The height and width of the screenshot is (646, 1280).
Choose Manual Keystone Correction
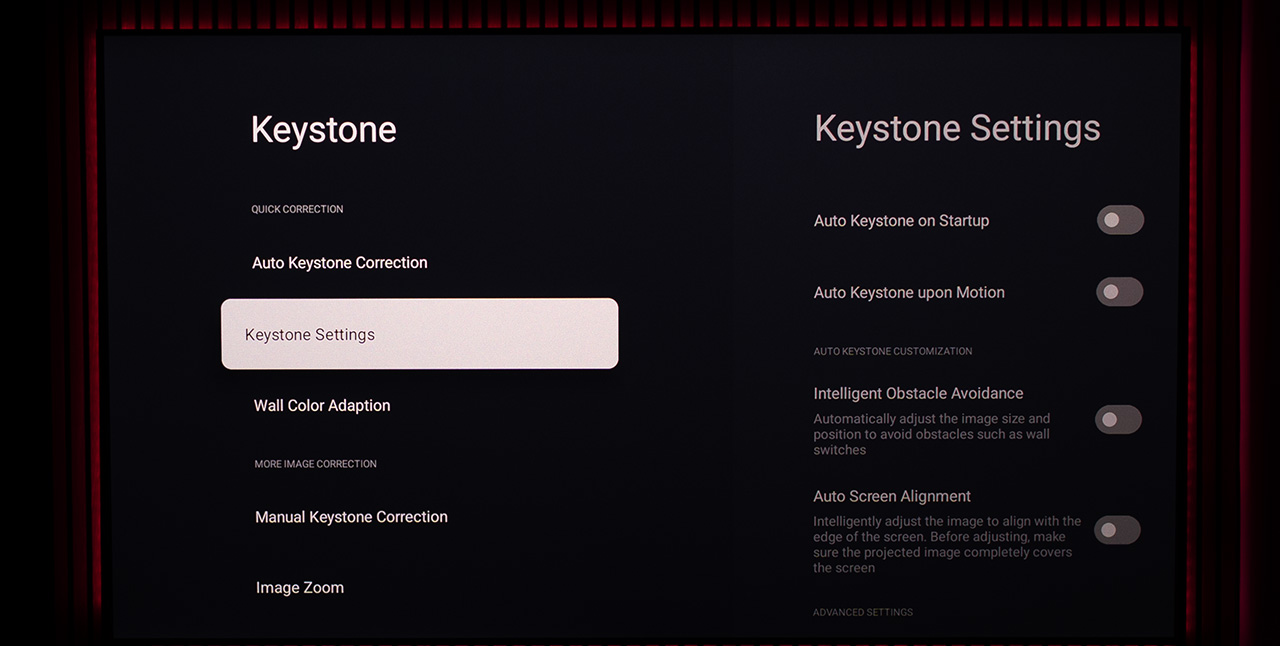(351, 517)
